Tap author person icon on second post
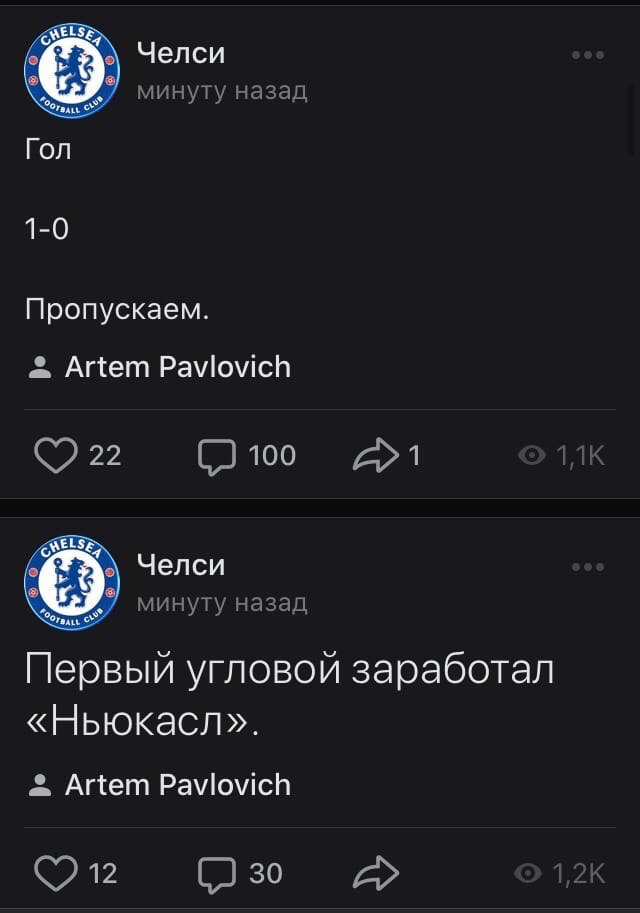This screenshot has height=913, width=640. (x=40, y=786)
